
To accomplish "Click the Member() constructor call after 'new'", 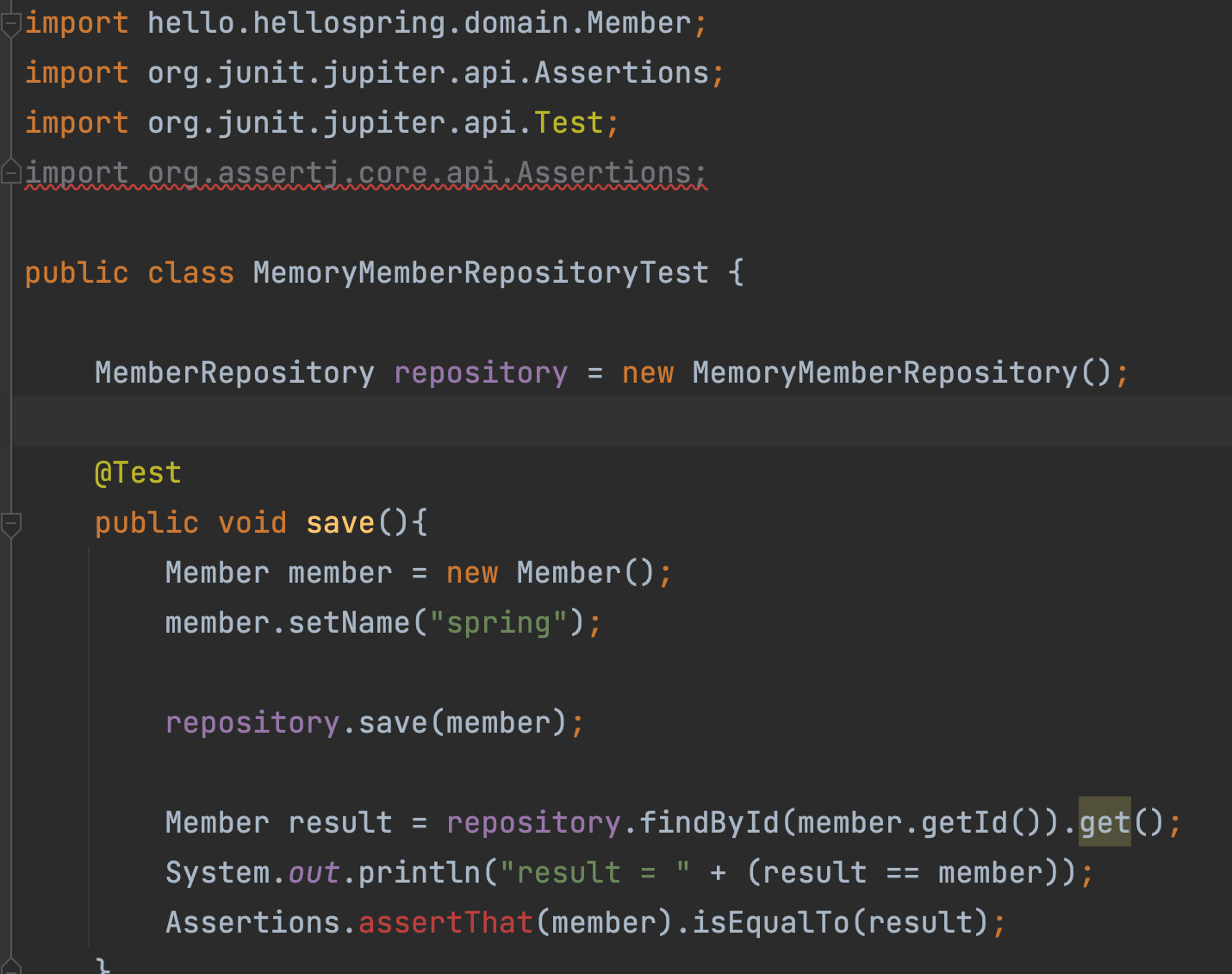I will coord(586,573).
